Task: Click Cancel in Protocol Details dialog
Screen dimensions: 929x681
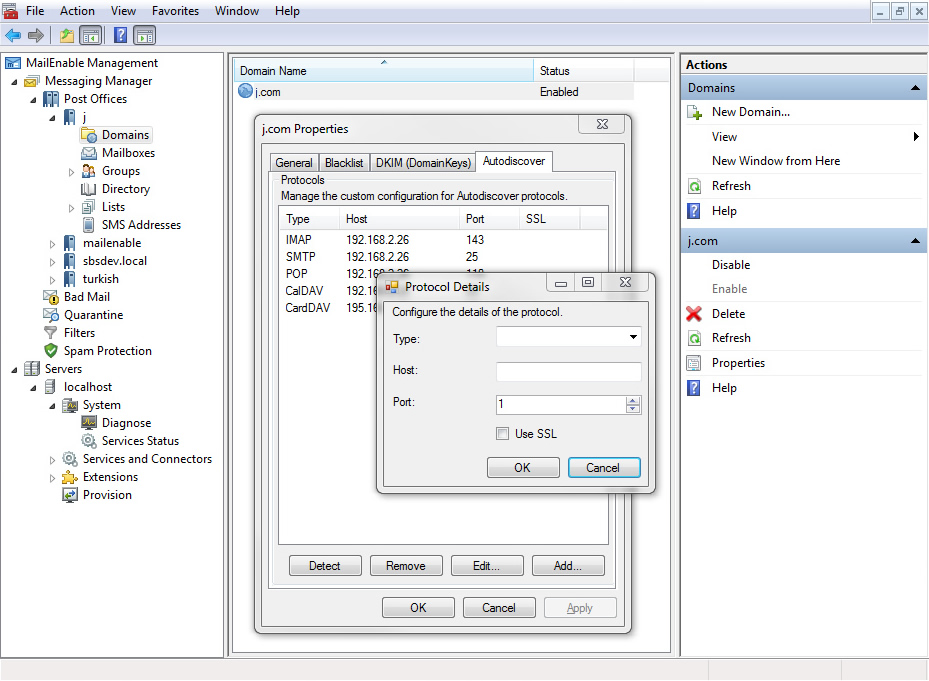Action: pos(603,468)
